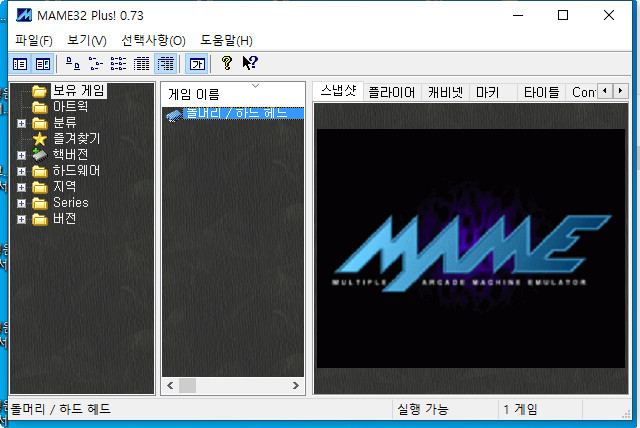
Task: Switch to grouped view toolbar icon
Action: click(x=165, y=64)
